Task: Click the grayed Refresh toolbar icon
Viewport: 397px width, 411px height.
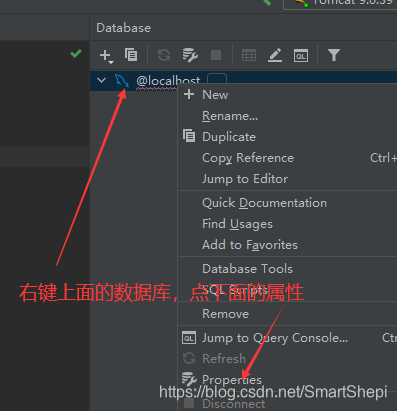Action: [164, 55]
